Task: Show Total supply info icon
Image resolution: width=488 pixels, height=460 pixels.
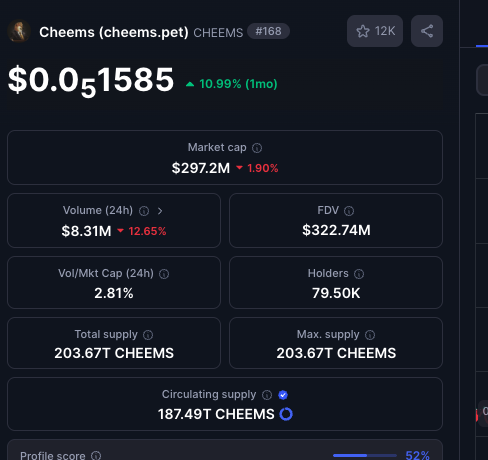Action: point(148,335)
